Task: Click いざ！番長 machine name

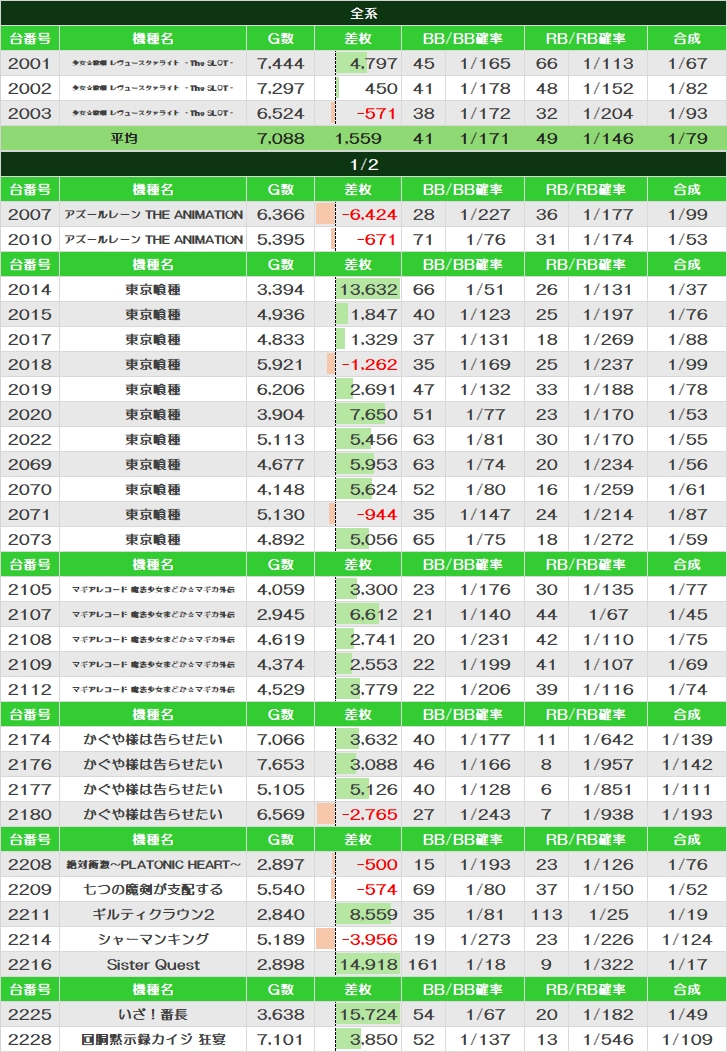Action: (x=153, y=1014)
